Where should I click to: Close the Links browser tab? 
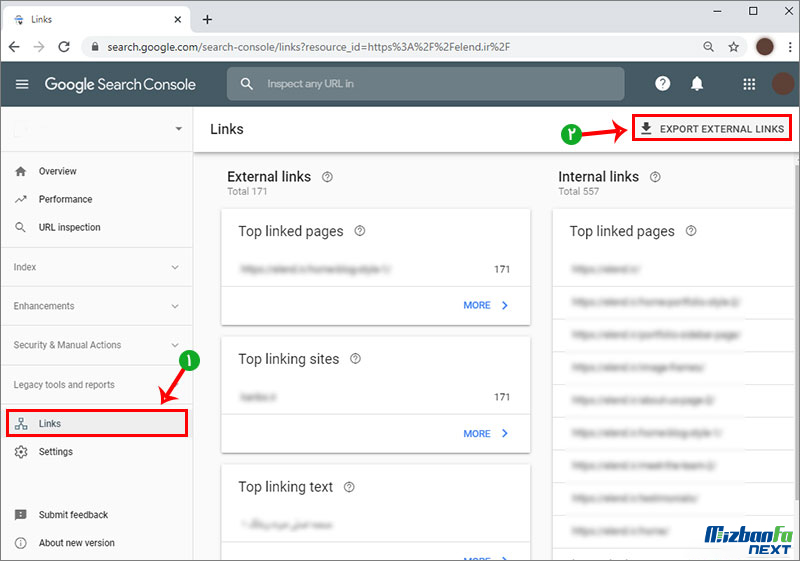[x=178, y=19]
